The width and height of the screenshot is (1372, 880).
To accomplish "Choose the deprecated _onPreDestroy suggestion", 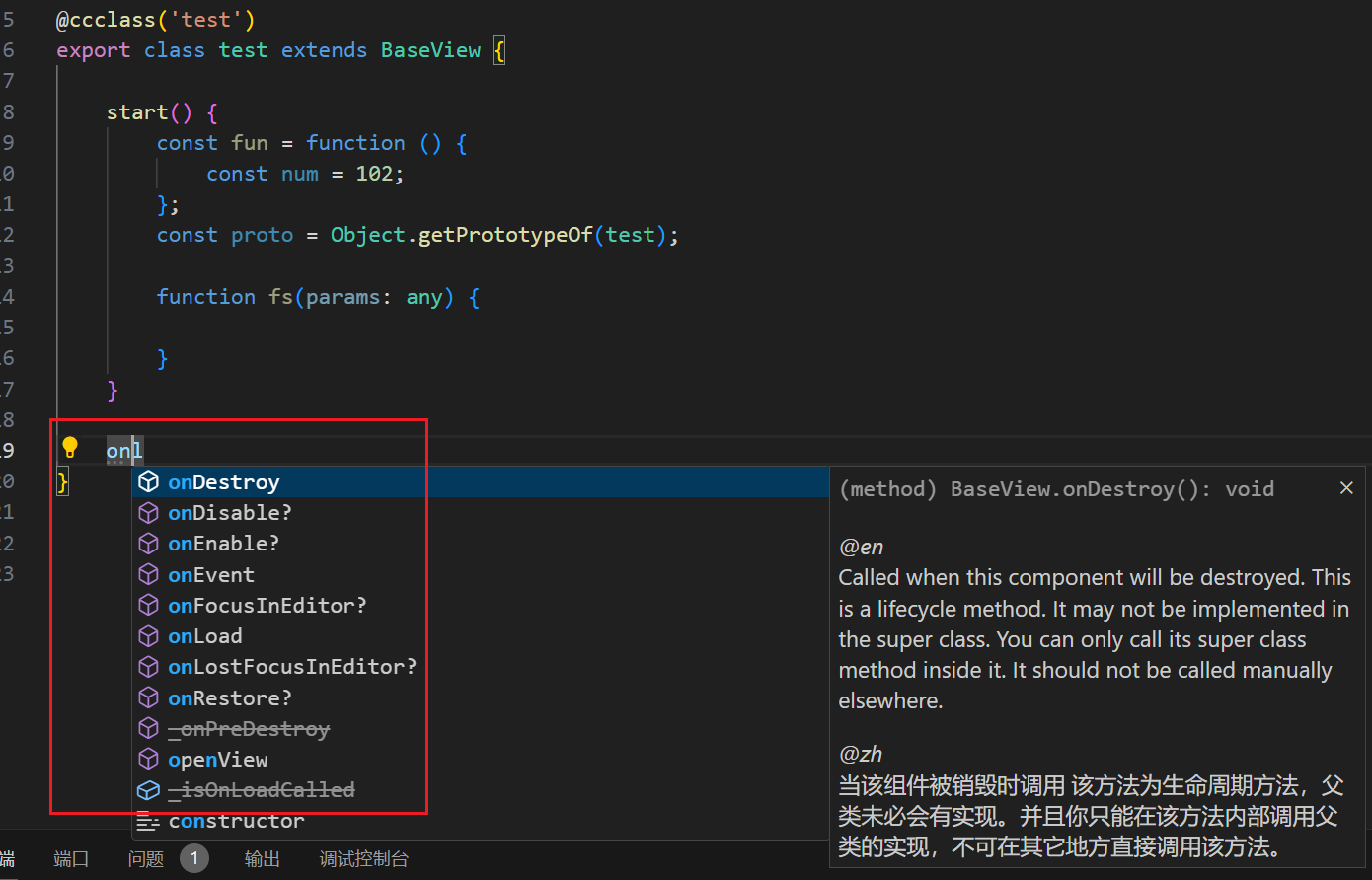I will pyautogui.click(x=249, y=729).
